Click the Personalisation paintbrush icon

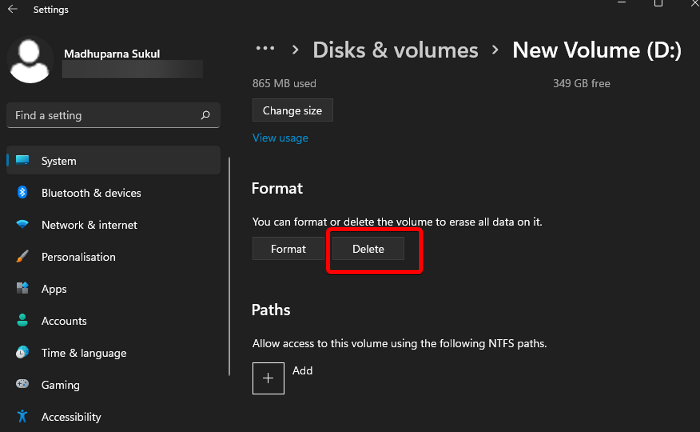(21, 257)
